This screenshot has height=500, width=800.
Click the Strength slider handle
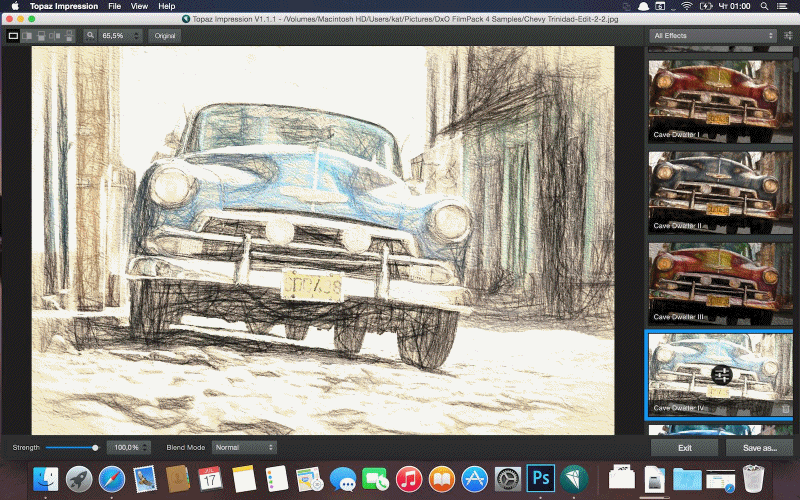[95, 447]
